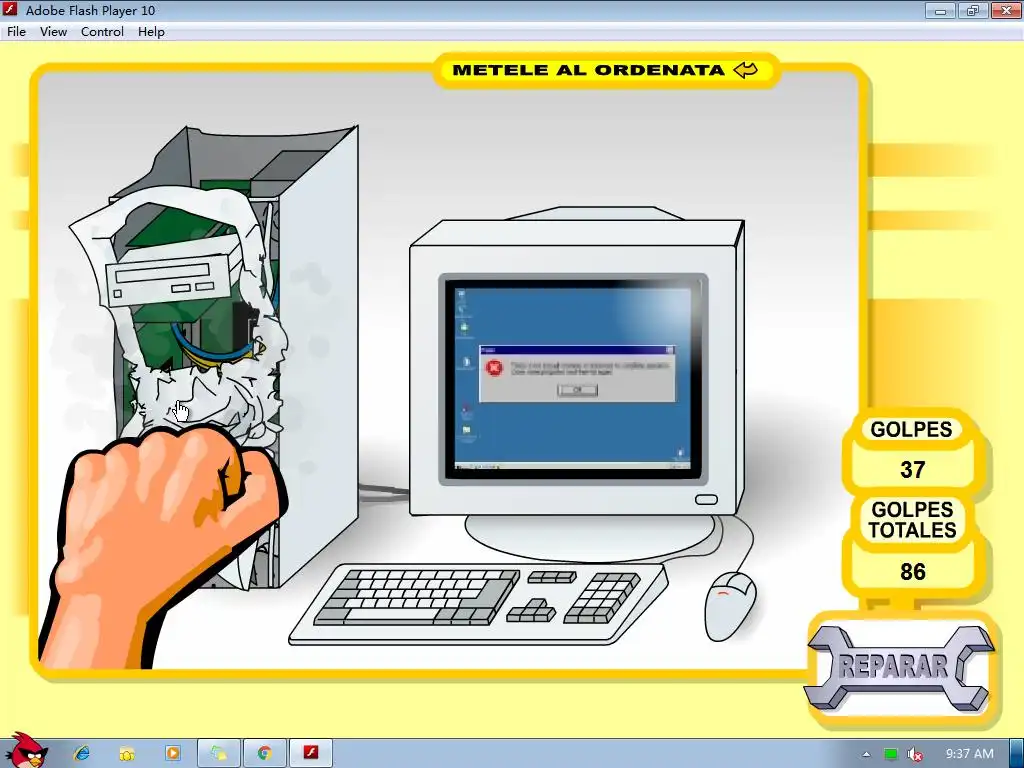Click the monitor power button

[706, 500]
